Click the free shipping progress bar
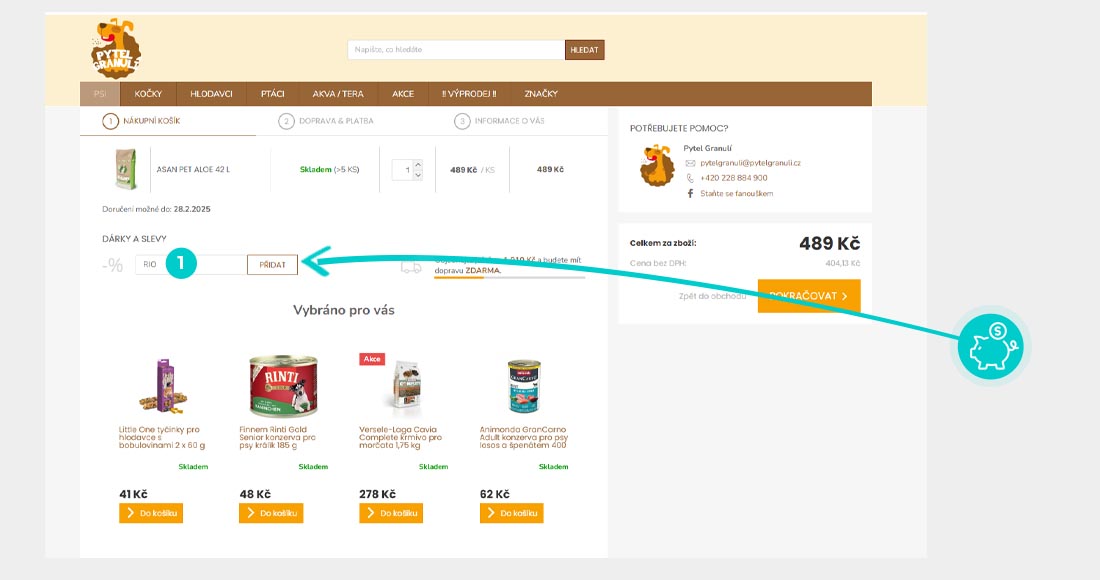The width and height of the screenshot is (1100, 580). click(x=509, y=278)
